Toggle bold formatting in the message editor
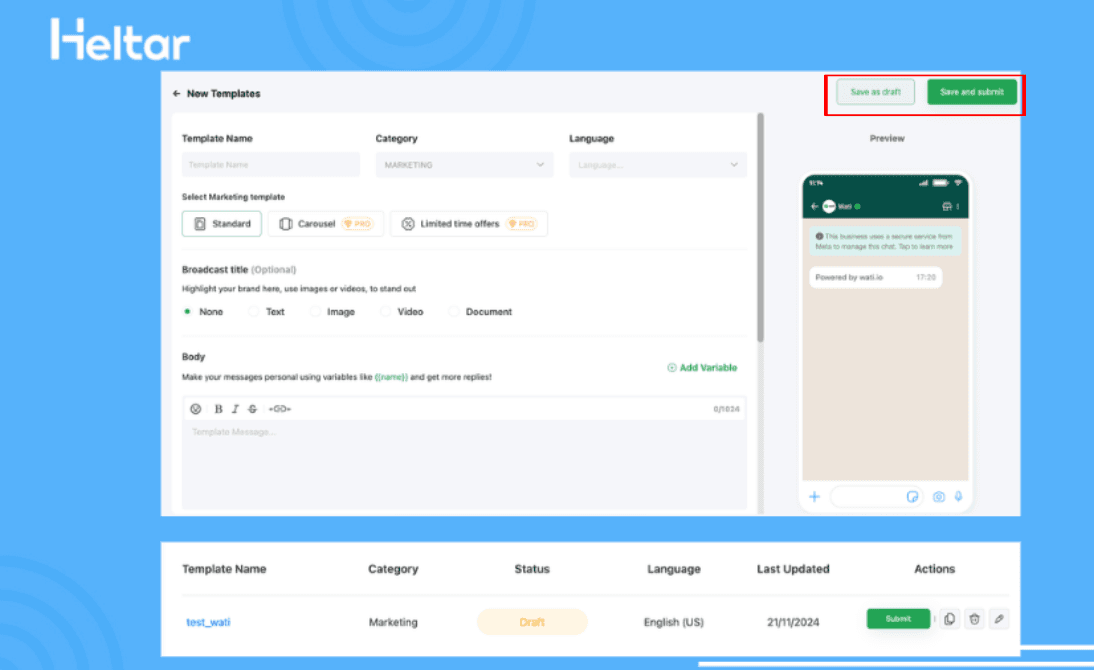 pyautogui.click(x=218, y=408)
